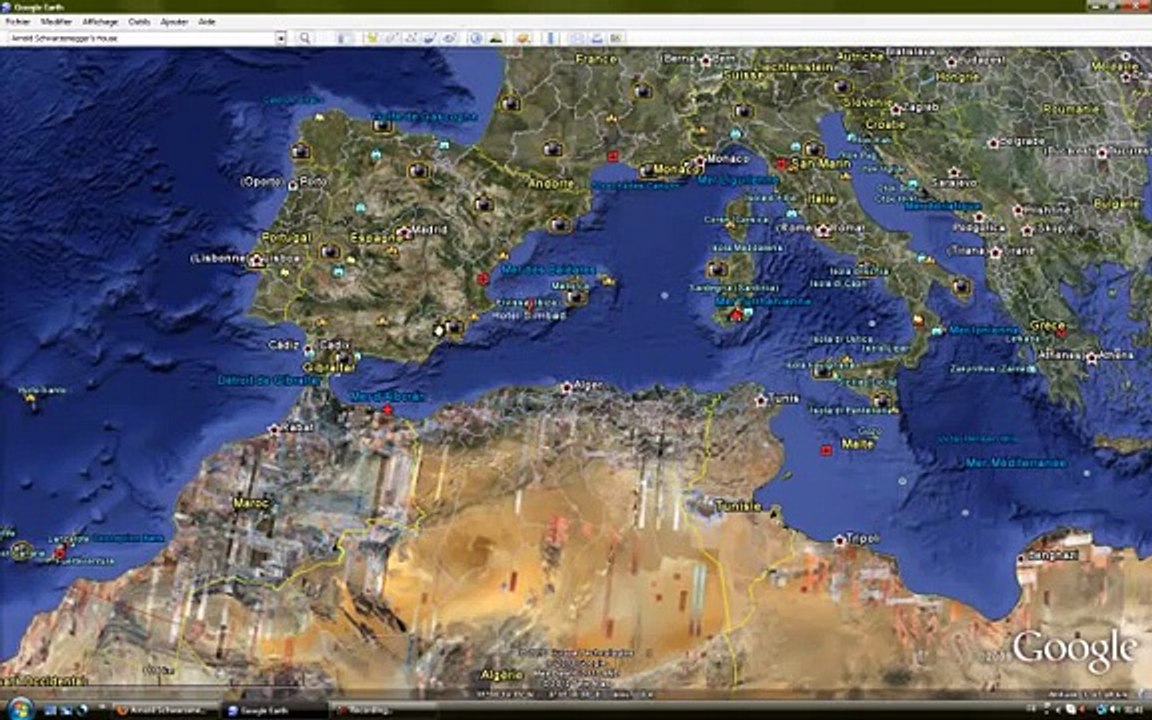Click the Madrid capital star marker
Image resolution: width=1152 pixels, height=720 pixels.
403,233
